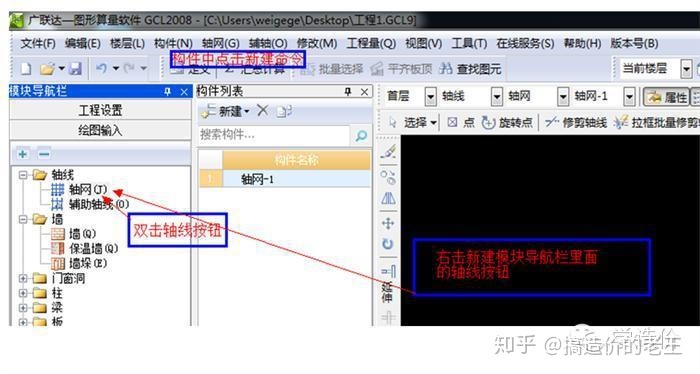Click 查找图元 binoculars button
The image size is (700, 374).
470,69
